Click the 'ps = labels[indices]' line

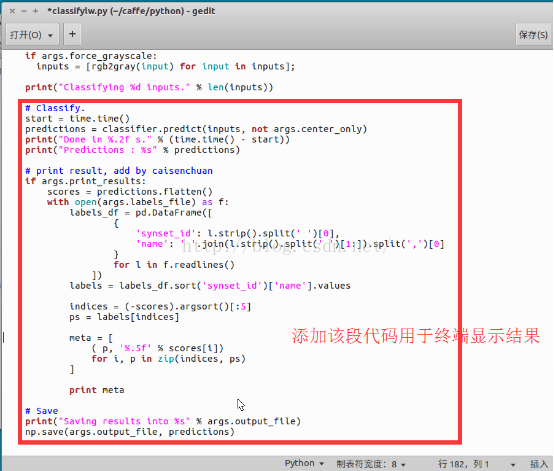[124, 317]
